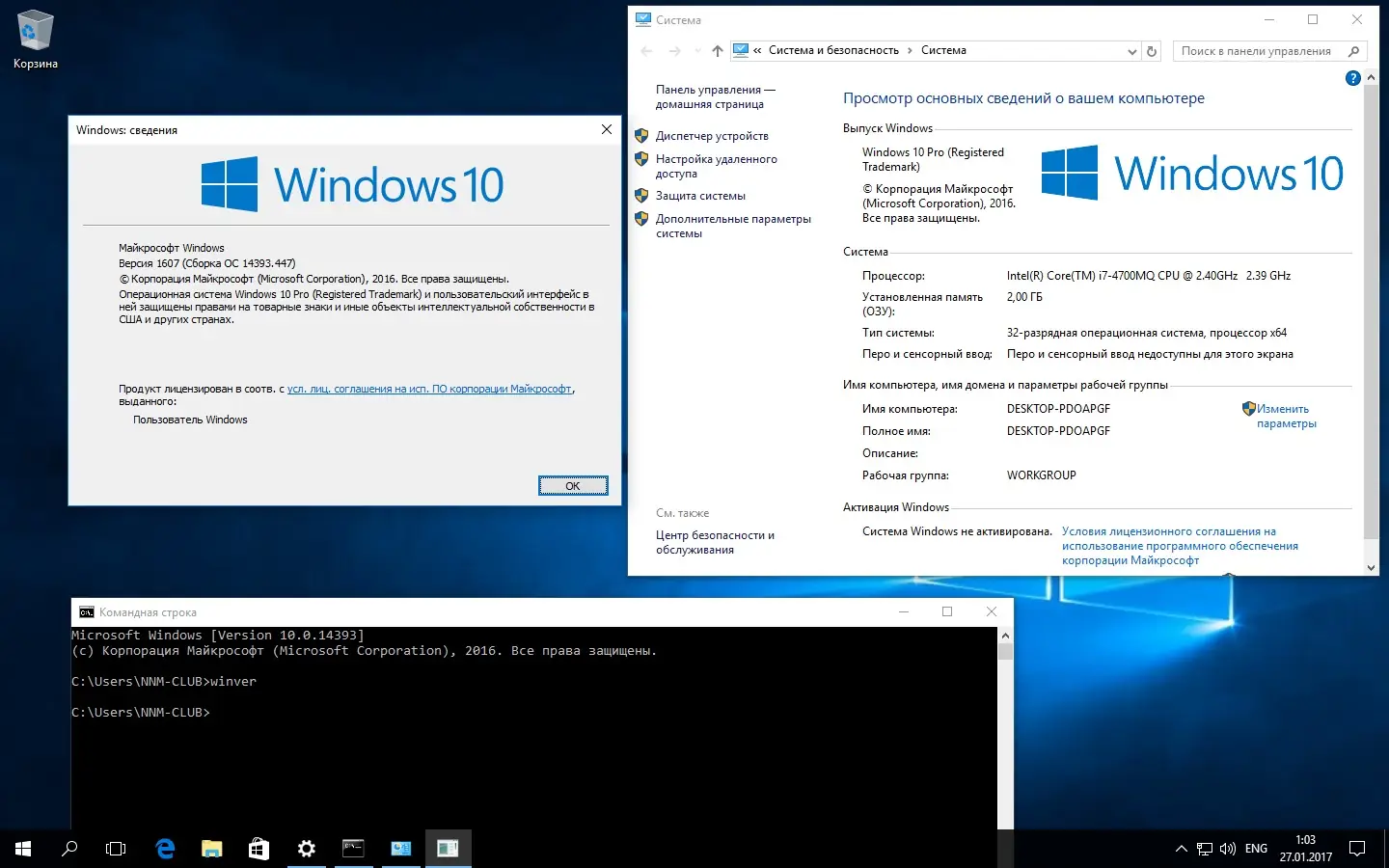Open Help question mark in Система window
1389x868 pixels.
(x=1352, y=78)
